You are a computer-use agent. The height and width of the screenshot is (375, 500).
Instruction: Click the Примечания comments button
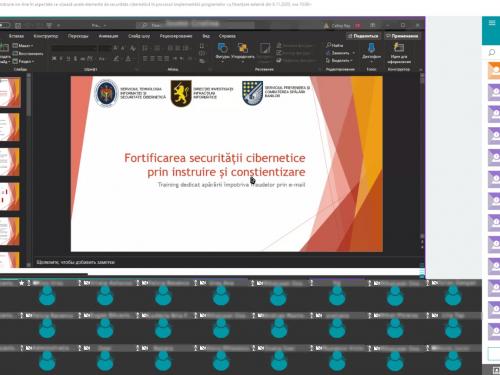tap(402, 36)
